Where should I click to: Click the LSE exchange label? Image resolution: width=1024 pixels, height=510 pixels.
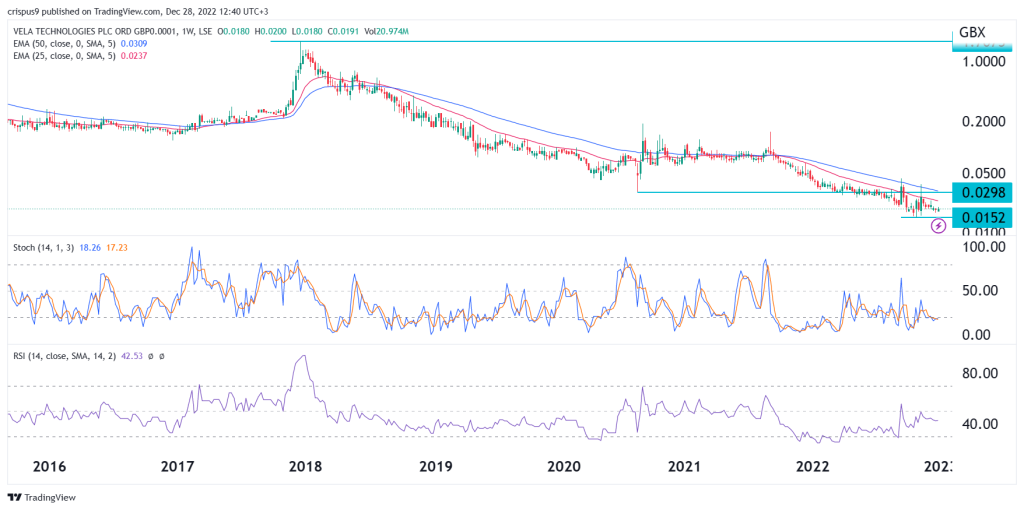point(206,32)
